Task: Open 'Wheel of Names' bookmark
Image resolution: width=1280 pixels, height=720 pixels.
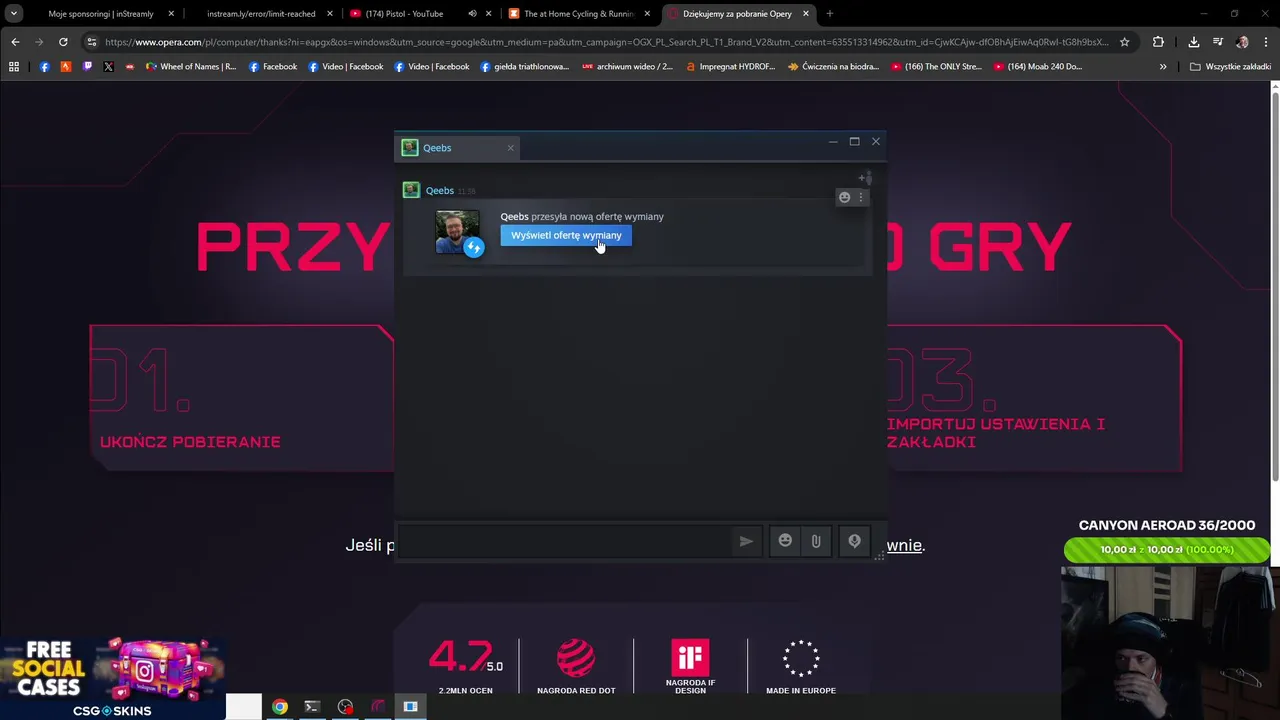Action: point(191,67)
